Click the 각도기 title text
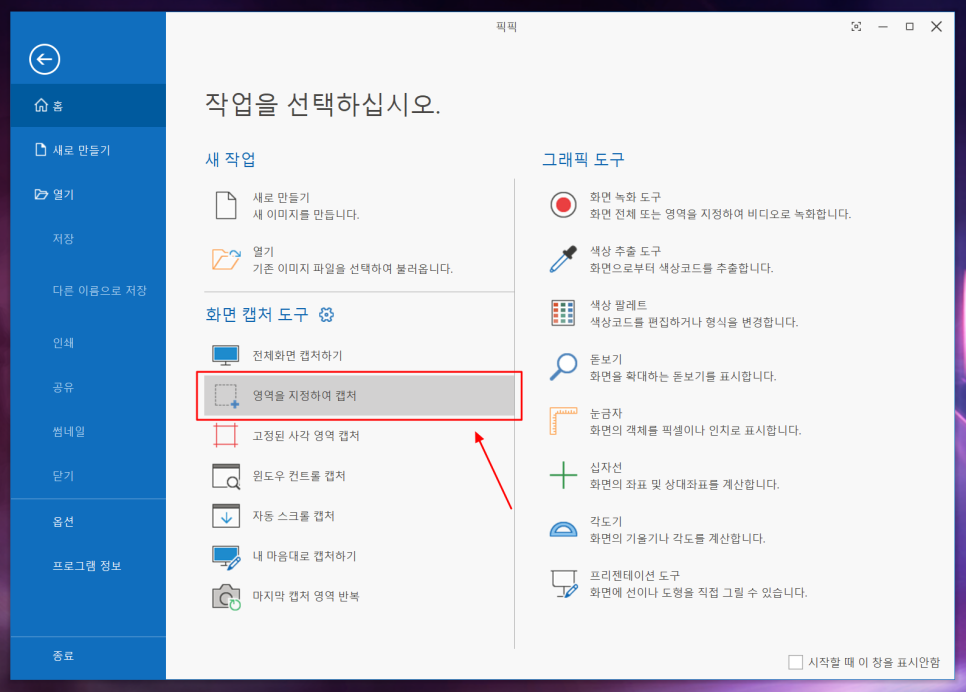This screenshot has width=966, height=692. 606,521
